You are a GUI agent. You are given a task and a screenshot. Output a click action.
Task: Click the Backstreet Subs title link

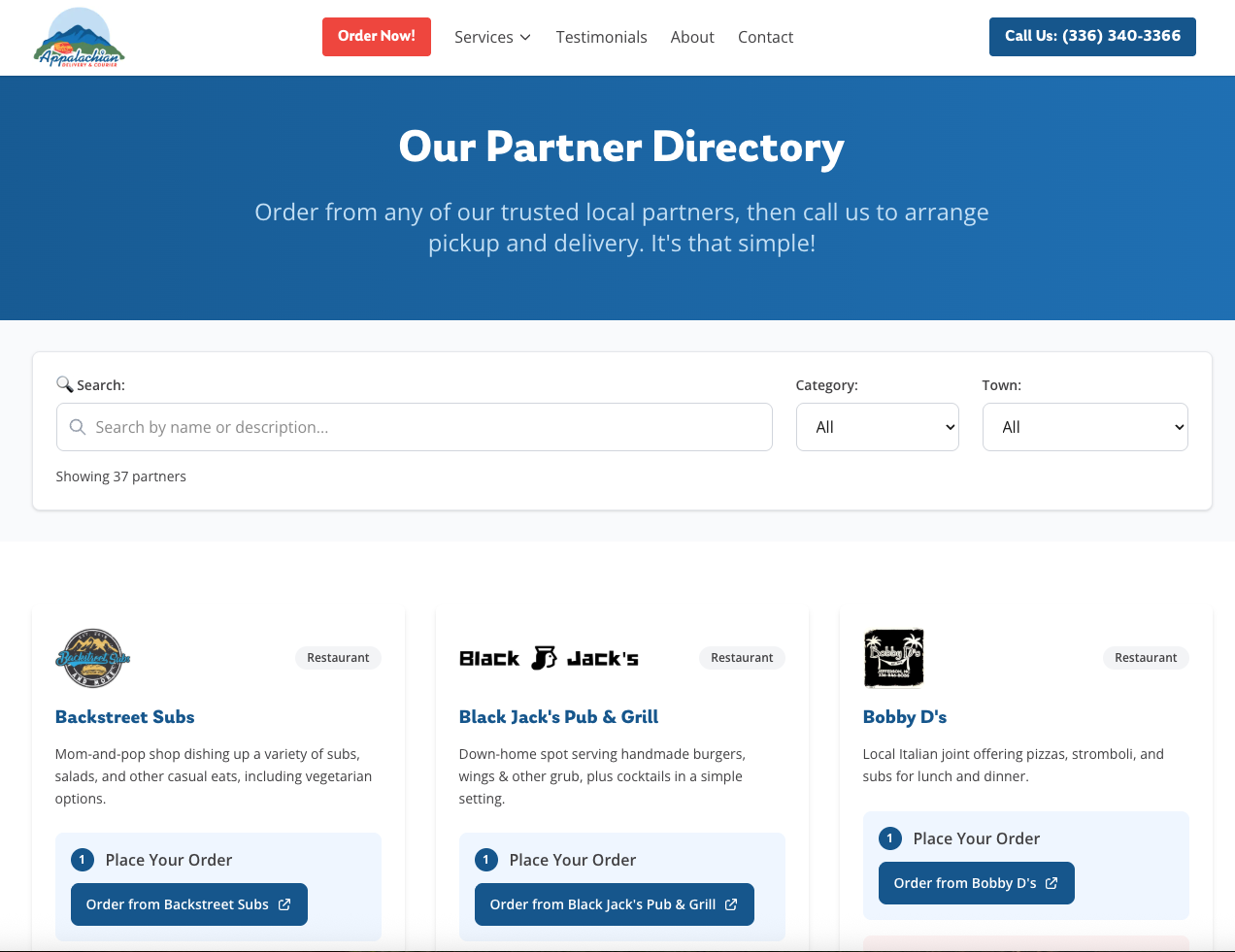point(125,717)
